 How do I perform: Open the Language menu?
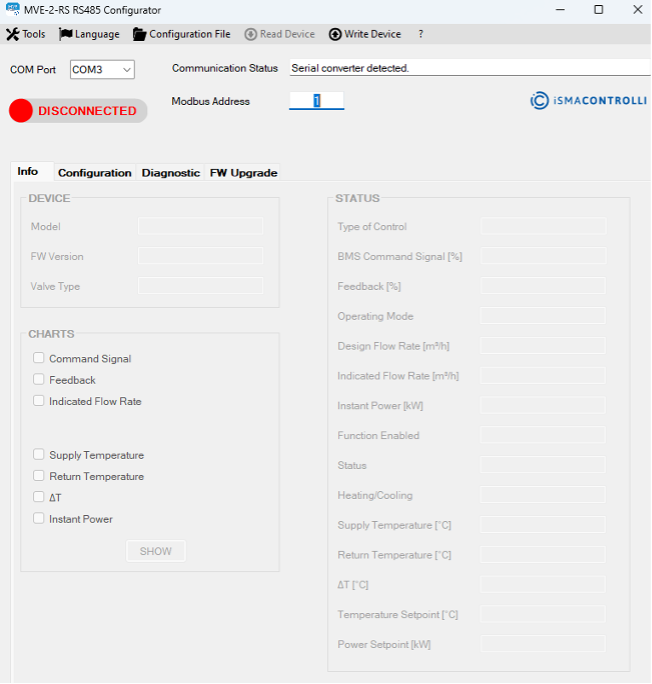[89, 34]
